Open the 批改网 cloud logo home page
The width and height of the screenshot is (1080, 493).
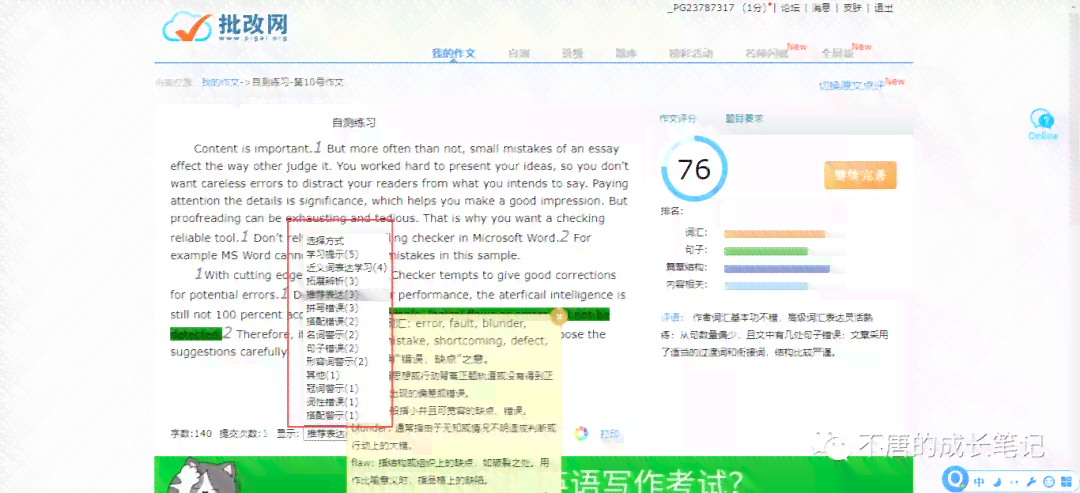[225, 27]
